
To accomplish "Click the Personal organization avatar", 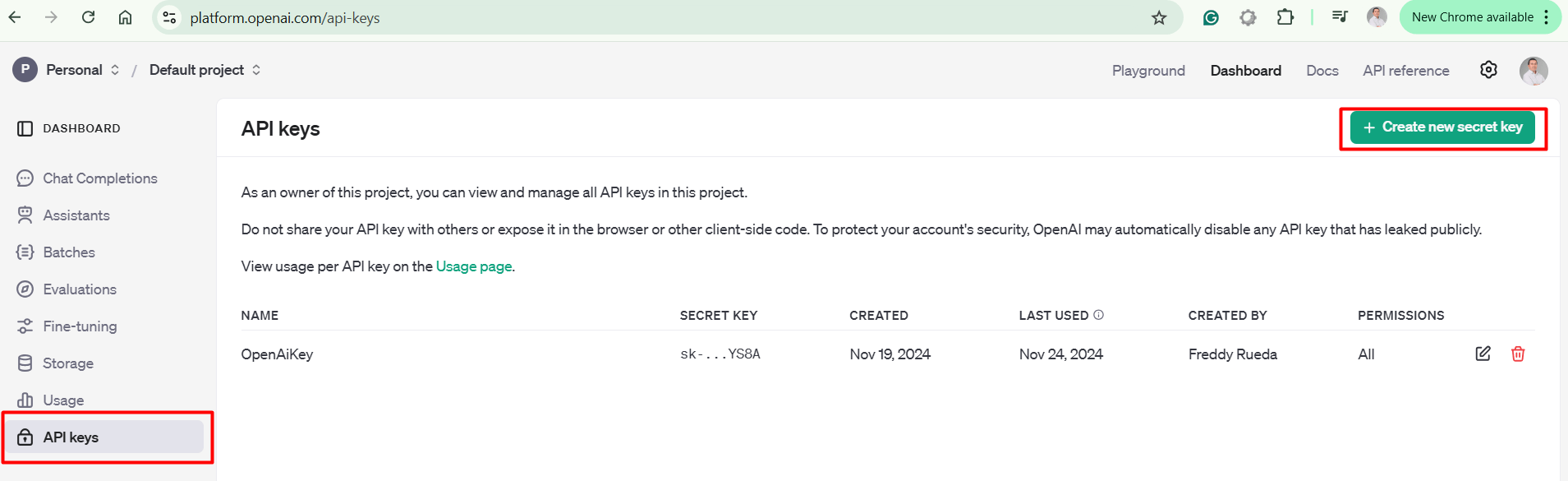I will pyautogui.click(x=25, y=70).
